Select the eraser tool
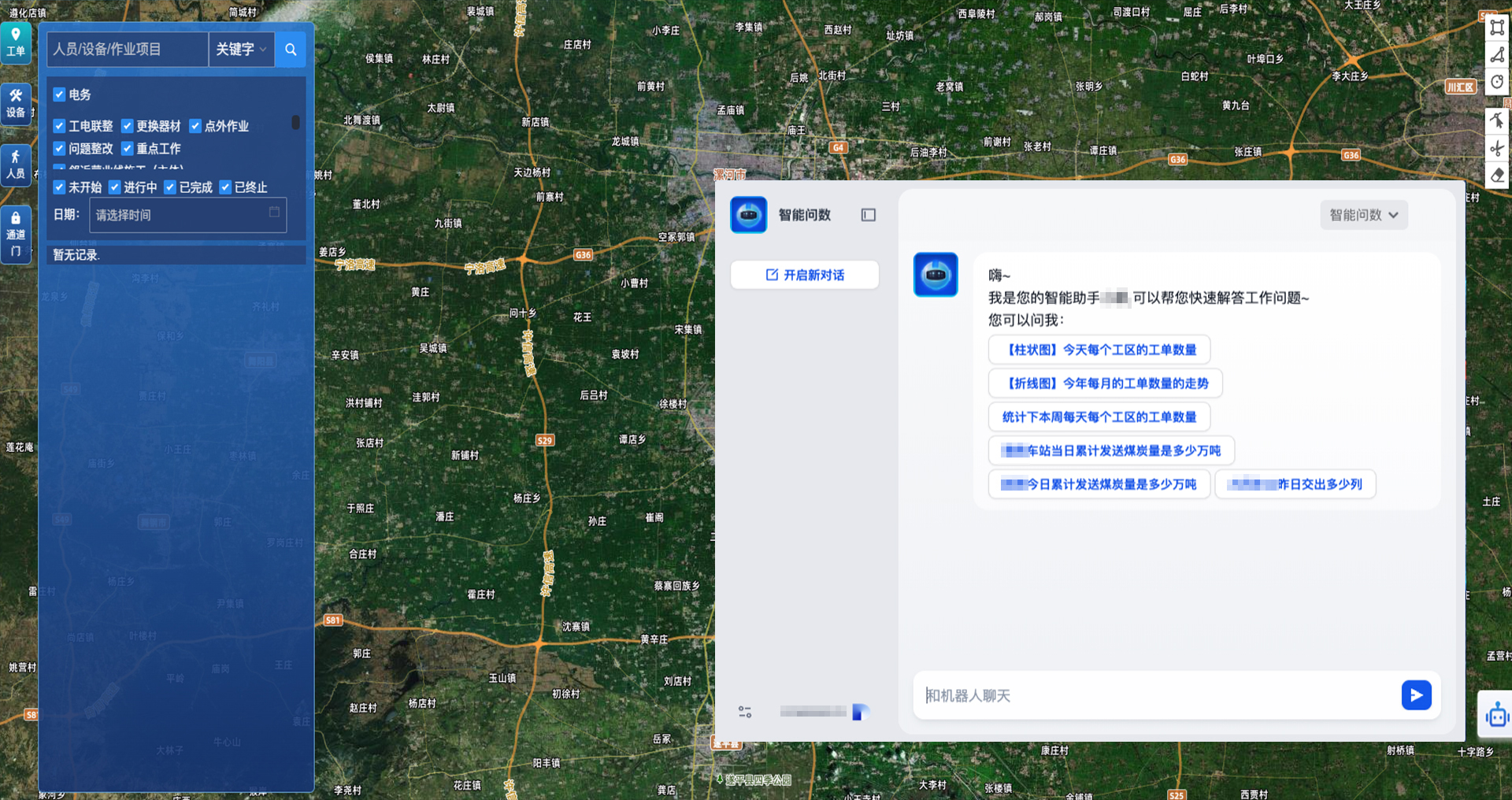Screen dimensions: 1512x800 tap(1497, 175)
